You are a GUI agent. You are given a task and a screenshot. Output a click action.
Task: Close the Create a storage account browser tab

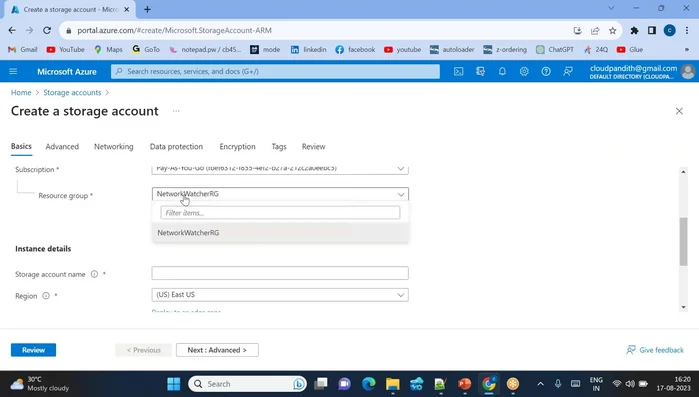[x=127, y=9]
